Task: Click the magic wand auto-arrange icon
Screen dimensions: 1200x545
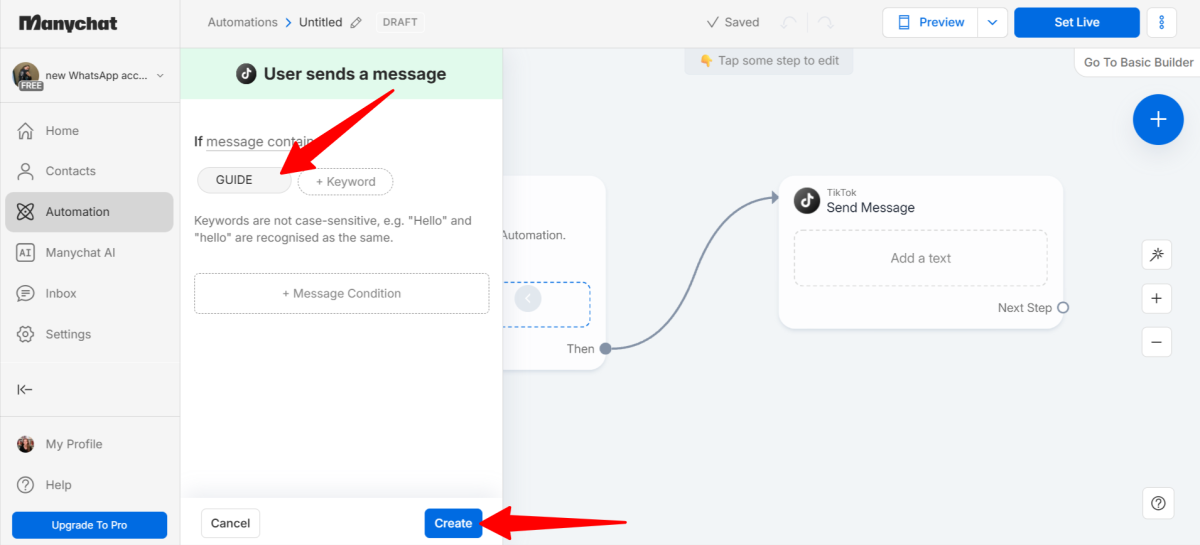Action: coord(1157,255)
